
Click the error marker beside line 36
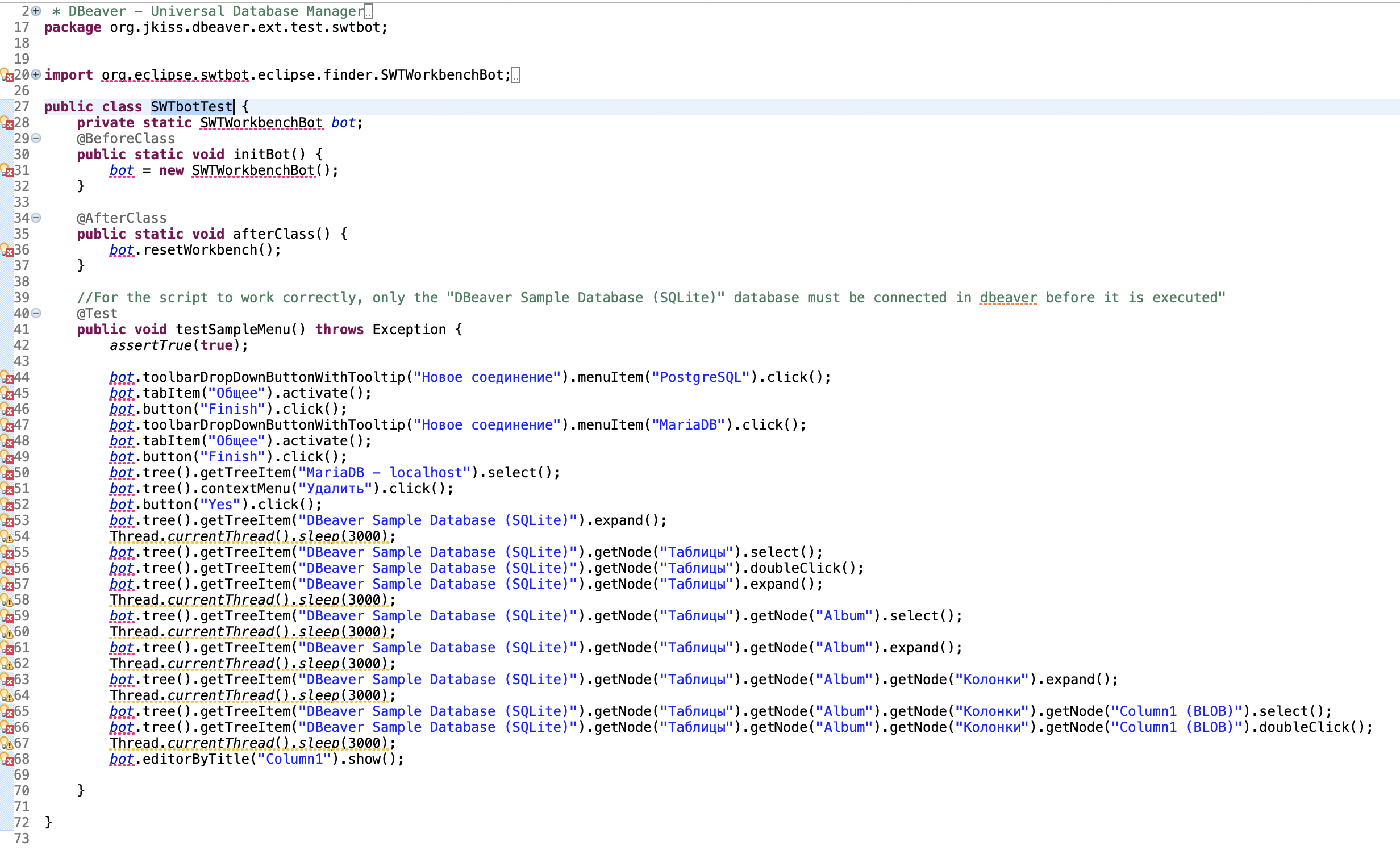pos(6,250)
